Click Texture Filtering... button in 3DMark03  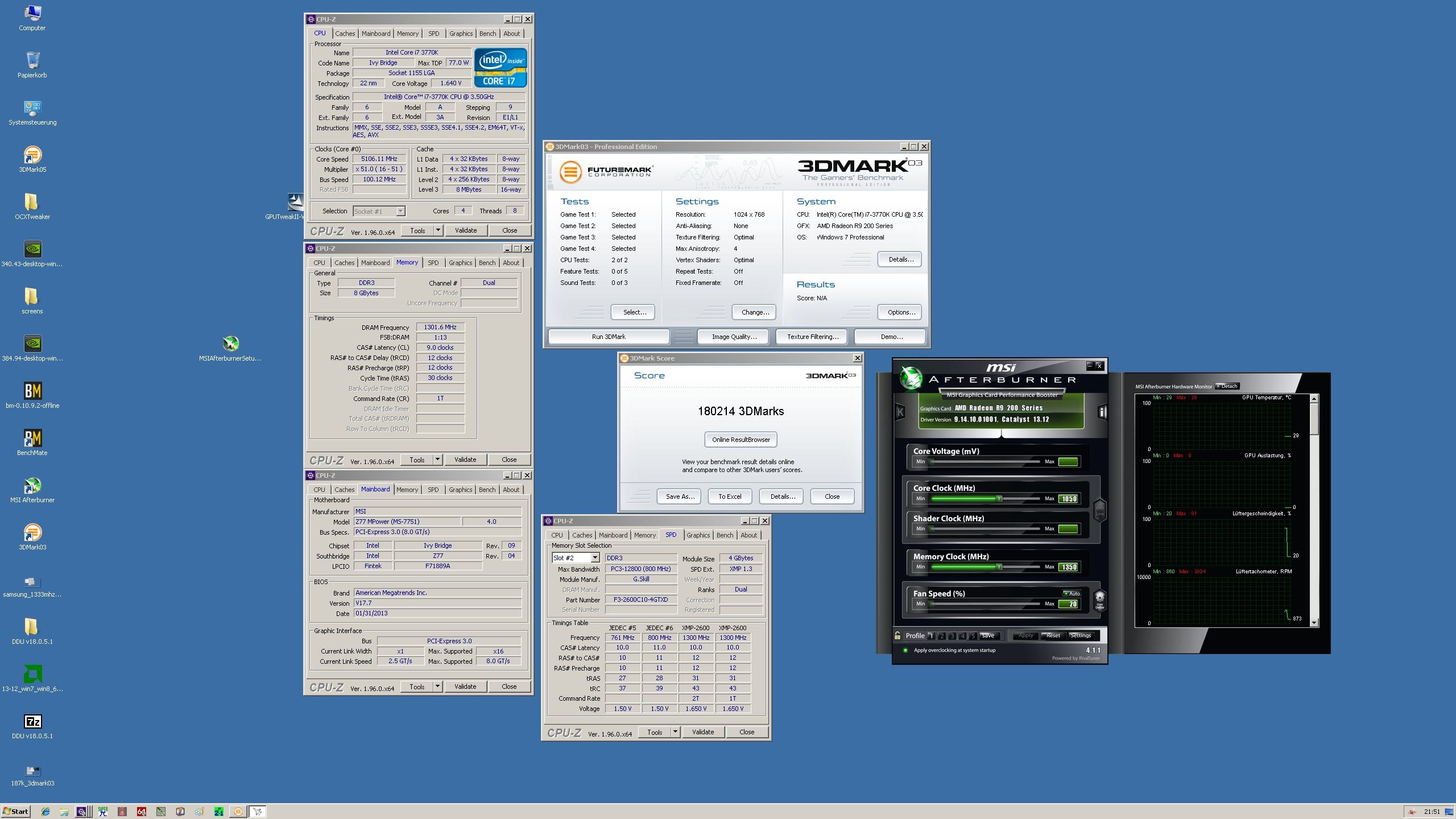[812, 337]
